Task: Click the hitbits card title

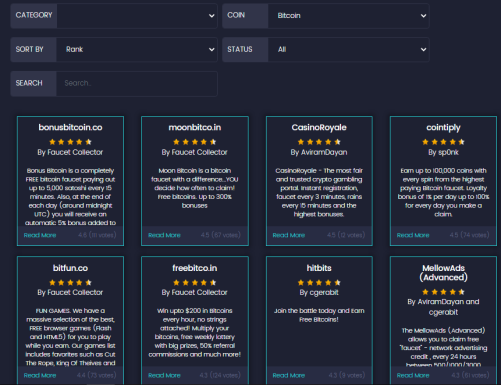Action: point(319,268)
